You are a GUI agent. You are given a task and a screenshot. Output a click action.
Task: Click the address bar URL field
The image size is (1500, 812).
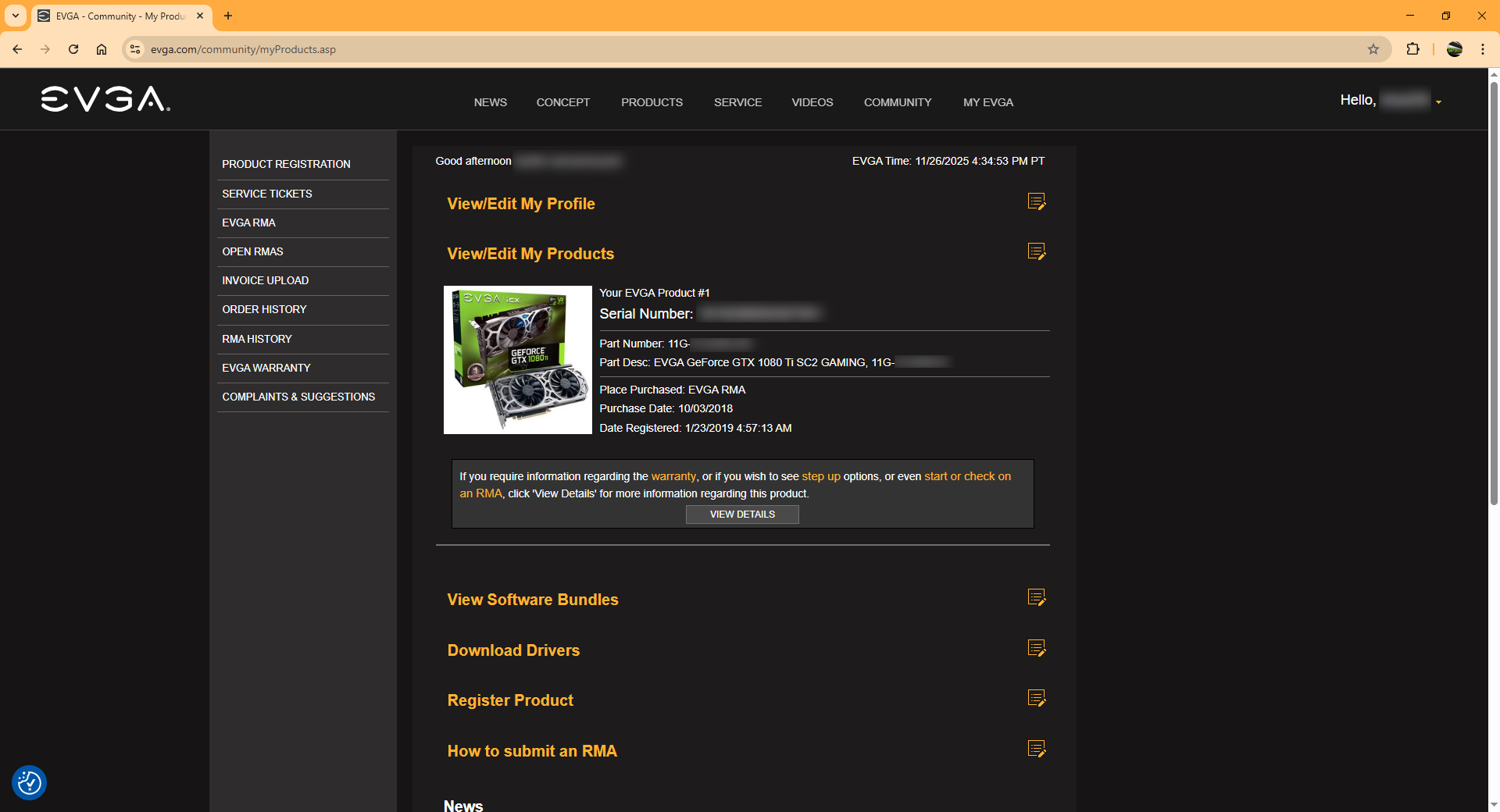click(x=750, y=49)
